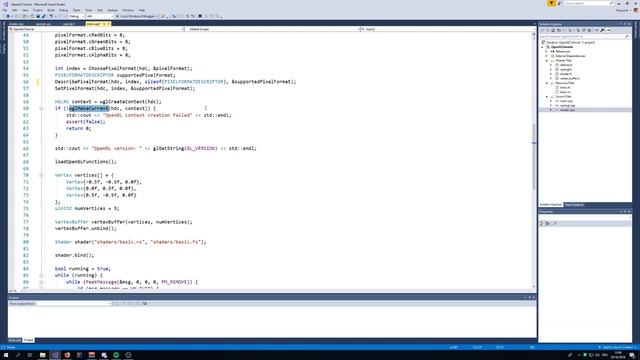This screenshot has height=360, width=640.
Task: Select the highlighted shader.cpp file
Action: pos(567,110)
